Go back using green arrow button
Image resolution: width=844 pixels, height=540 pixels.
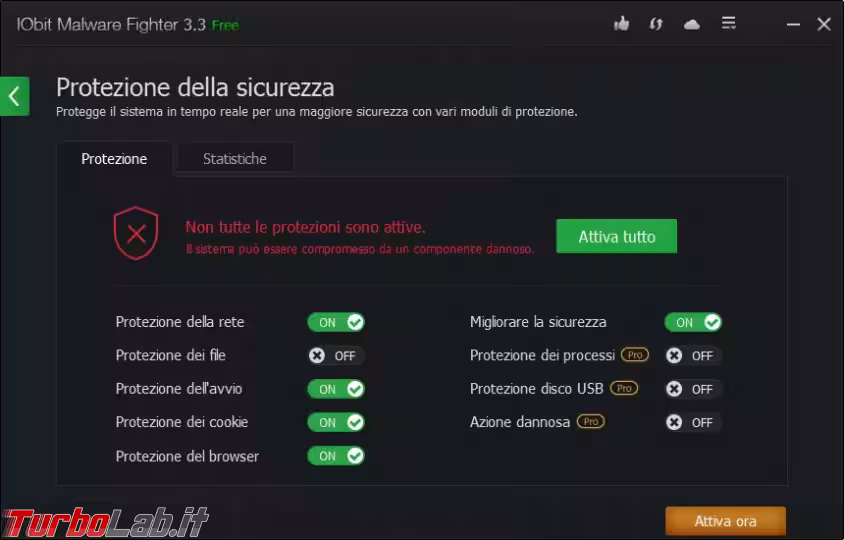pyautogui.click(x=15, y=96)
